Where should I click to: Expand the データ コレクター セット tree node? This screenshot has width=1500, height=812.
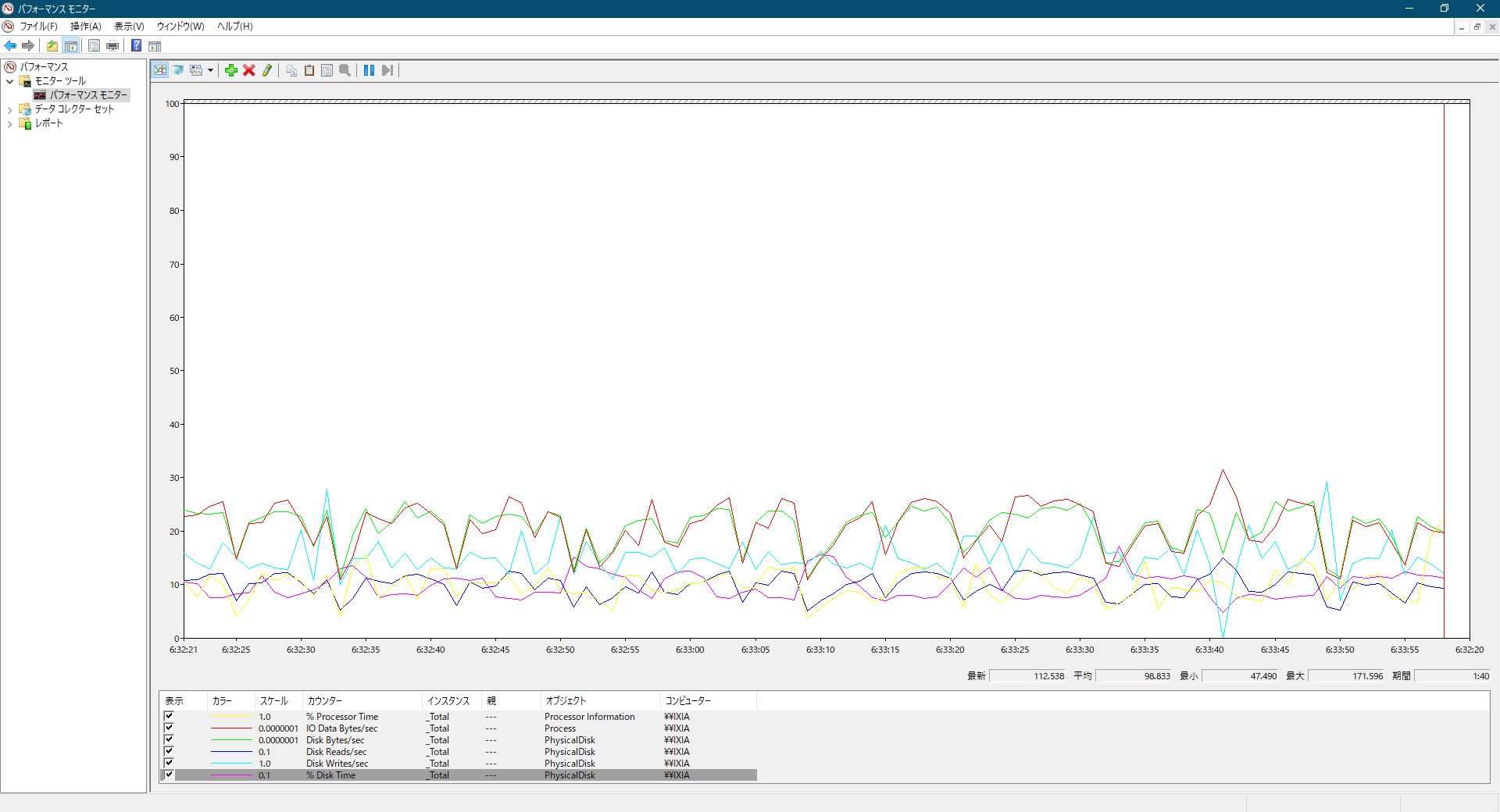coord(9,110)
